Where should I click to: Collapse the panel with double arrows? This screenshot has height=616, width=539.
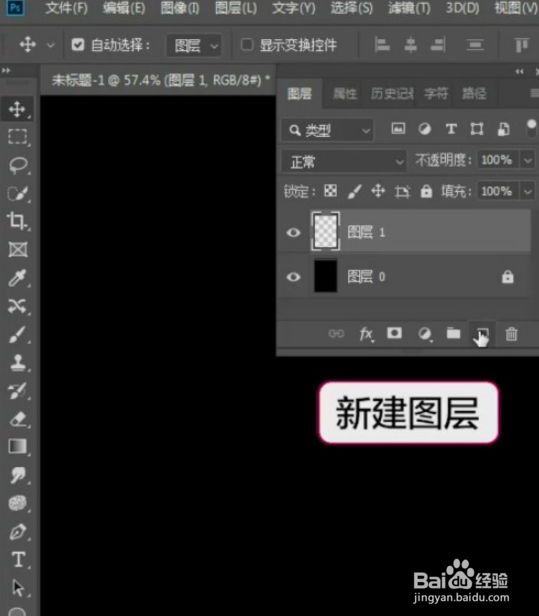coord(519,72)
